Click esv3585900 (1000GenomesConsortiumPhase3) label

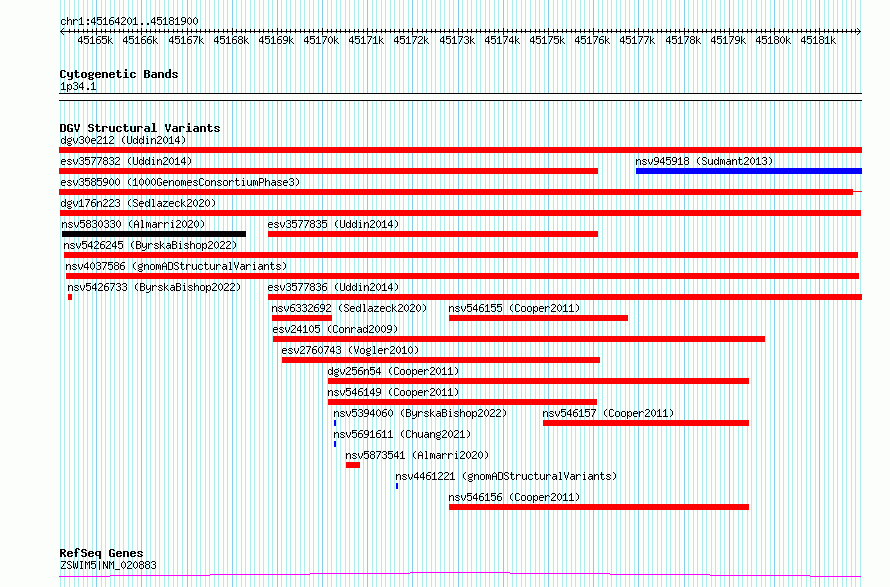point(180,182)
